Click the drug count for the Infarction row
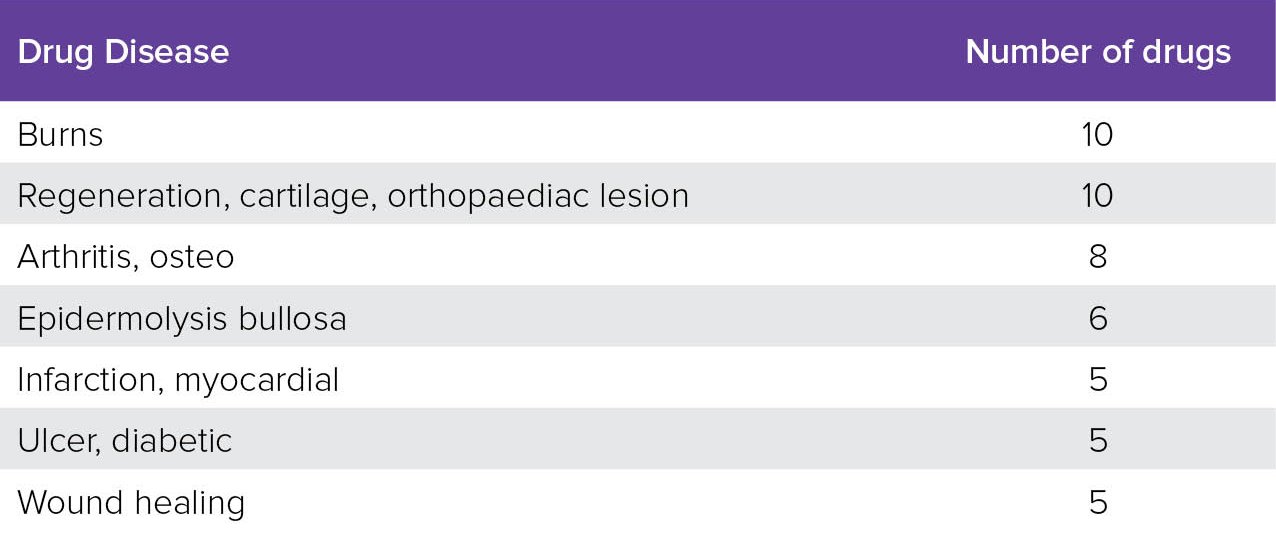Viewport: 1276px width, 540px height. pyautogui.click(x=1098, y=380)
